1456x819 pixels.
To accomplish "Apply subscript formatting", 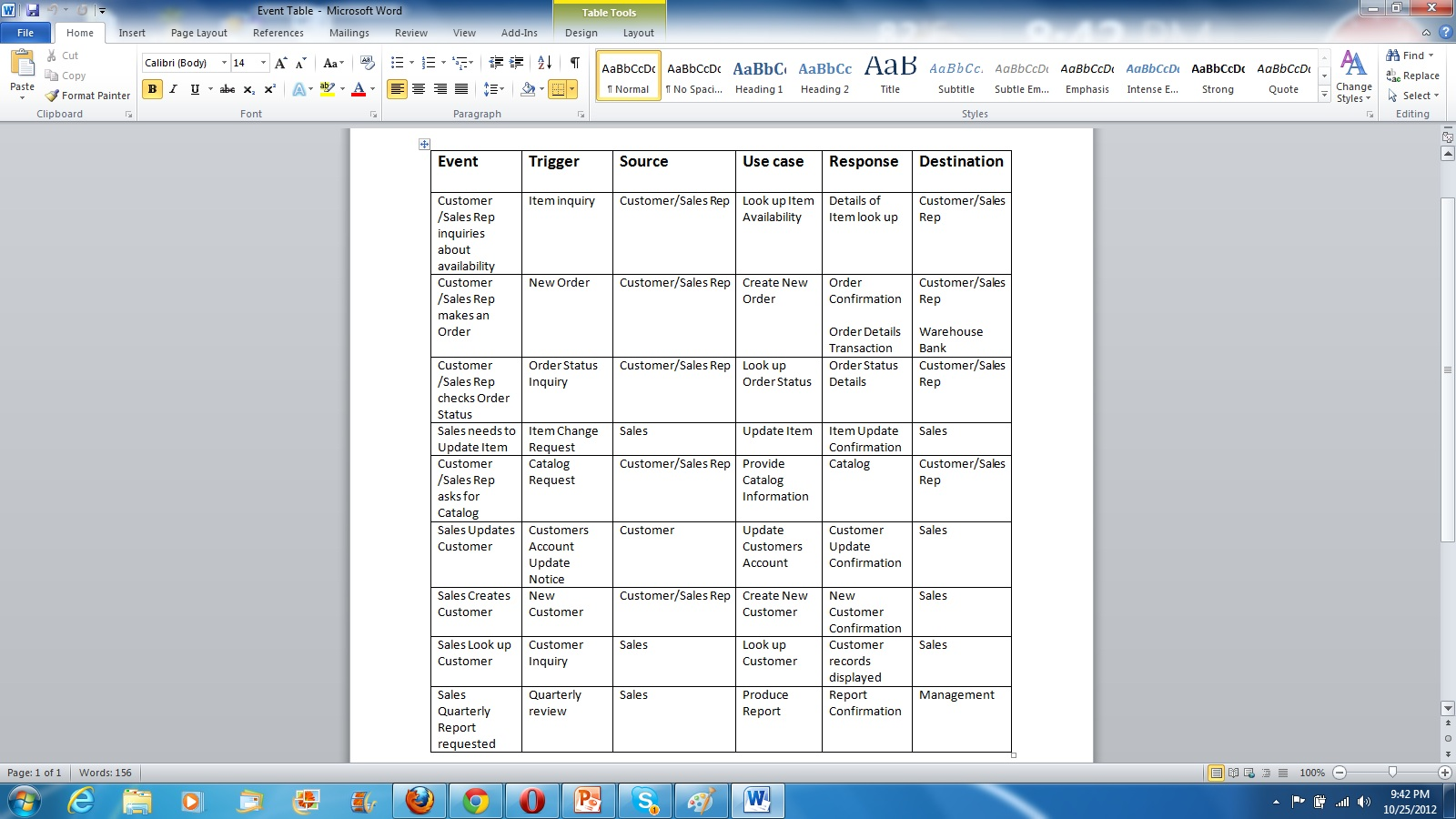I will click(x=248, y=89).
